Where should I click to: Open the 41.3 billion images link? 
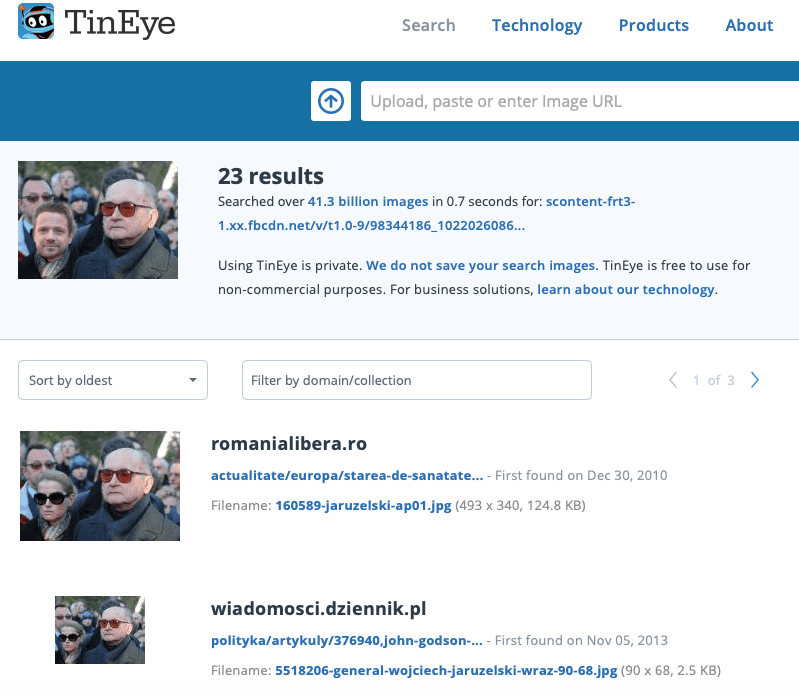coord(368,202)
